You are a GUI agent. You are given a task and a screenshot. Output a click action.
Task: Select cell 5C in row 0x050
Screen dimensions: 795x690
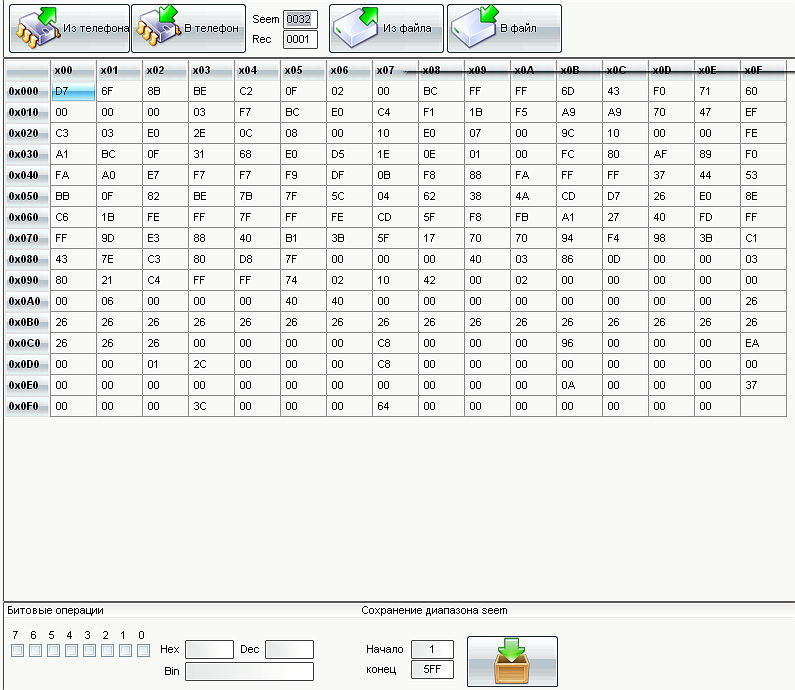(x=349, y=197)
